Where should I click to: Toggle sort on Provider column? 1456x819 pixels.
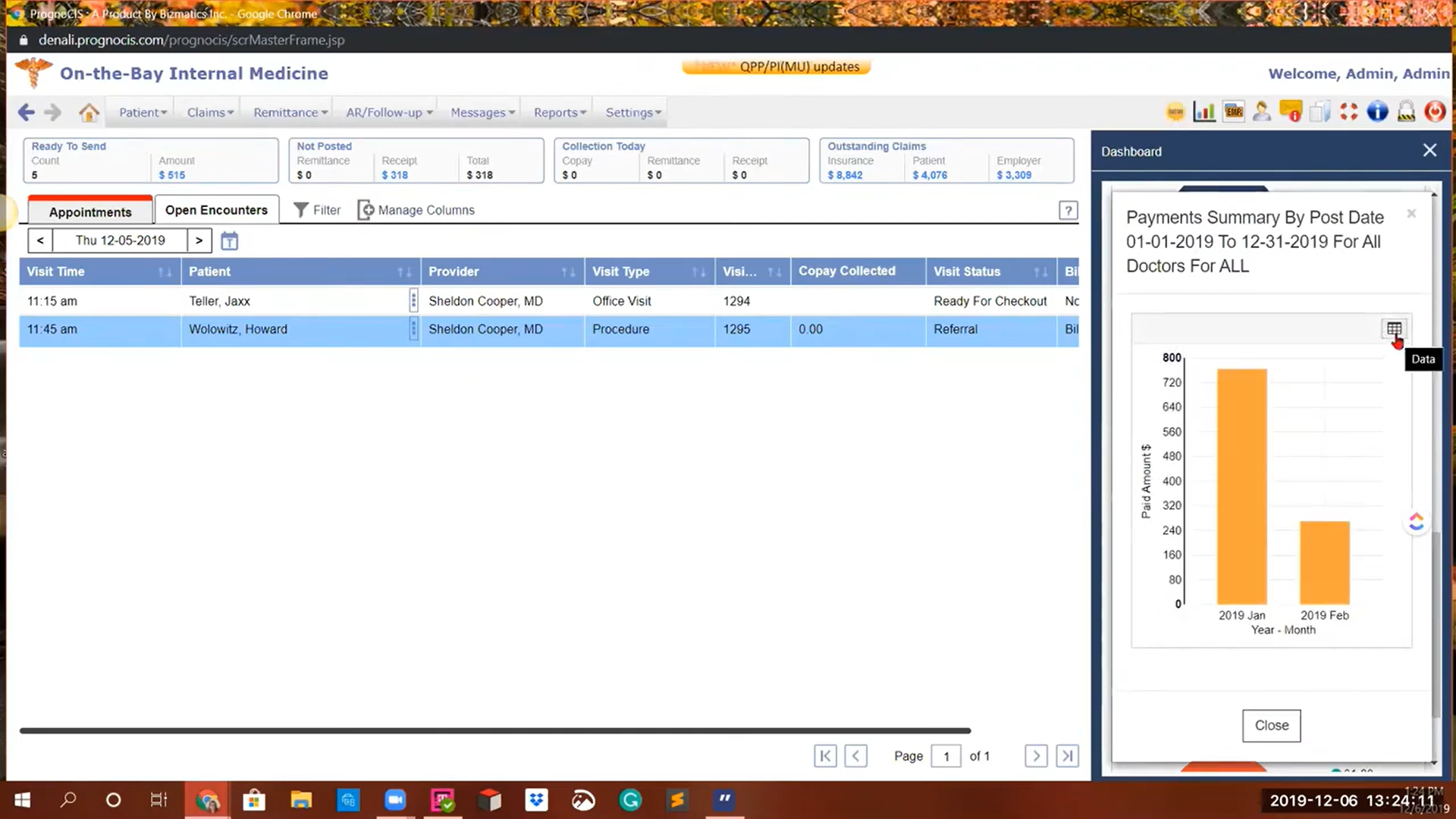[x=568, y=272]
